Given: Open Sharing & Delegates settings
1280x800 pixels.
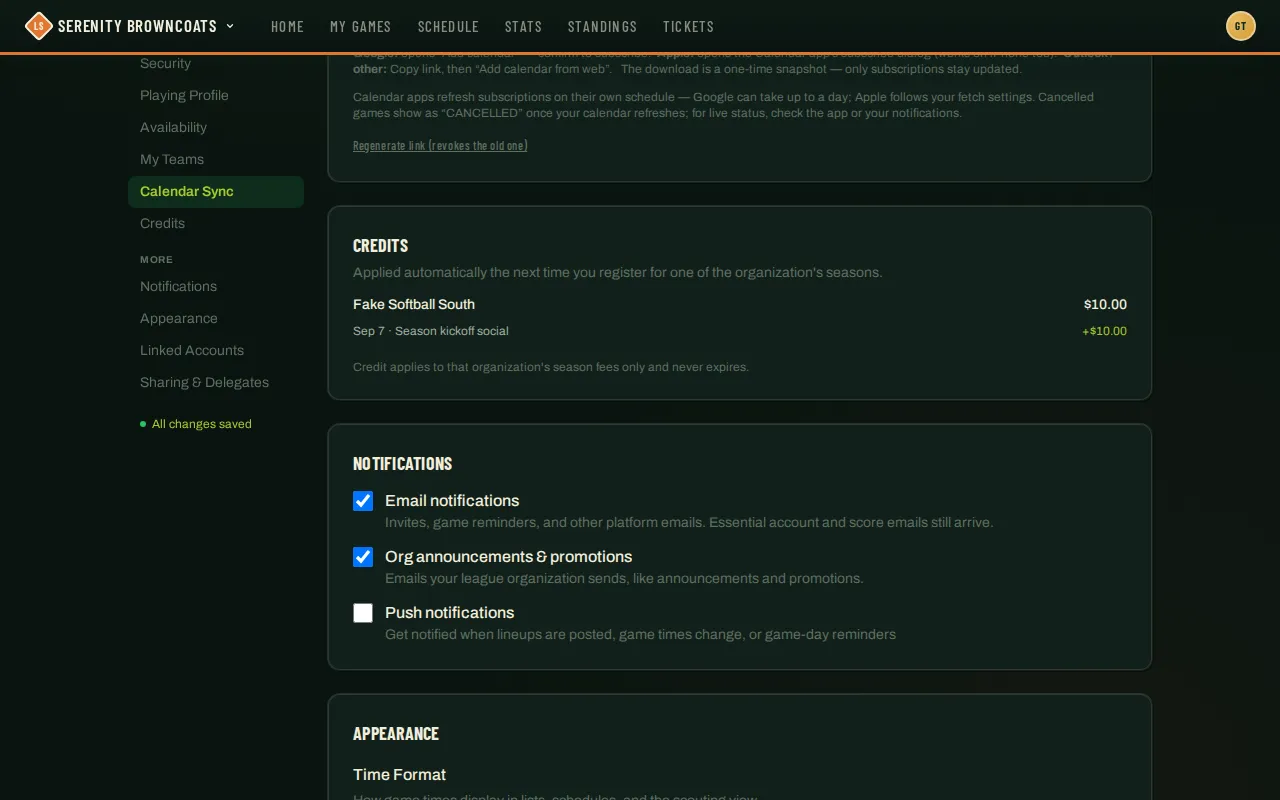Looking at the screenshot, I should coord(216,382).
